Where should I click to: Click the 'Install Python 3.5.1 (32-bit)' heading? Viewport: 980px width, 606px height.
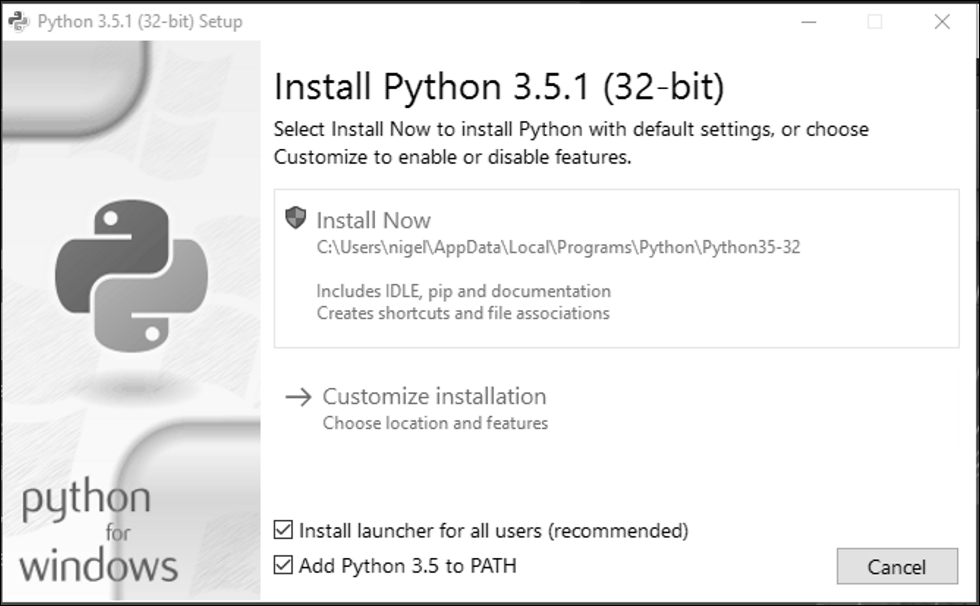pyautogui.click(x=498, y=87)
